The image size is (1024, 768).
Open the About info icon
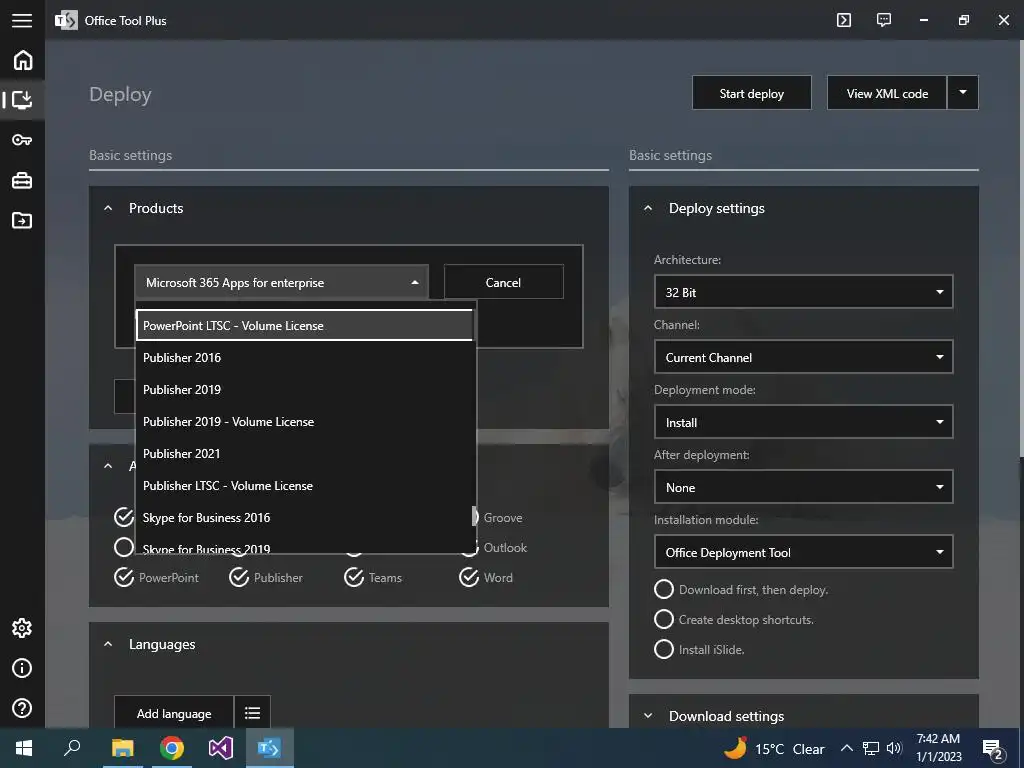point(22,668)
